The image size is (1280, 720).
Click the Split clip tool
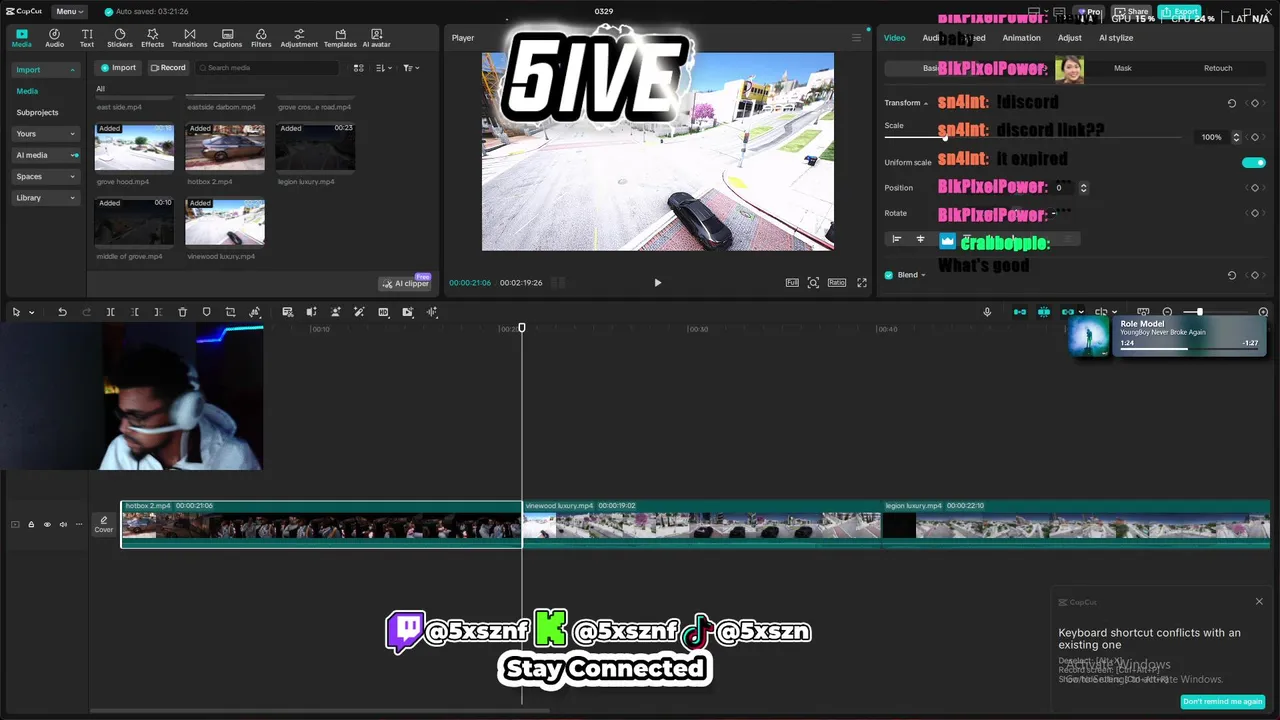(110, 312)
